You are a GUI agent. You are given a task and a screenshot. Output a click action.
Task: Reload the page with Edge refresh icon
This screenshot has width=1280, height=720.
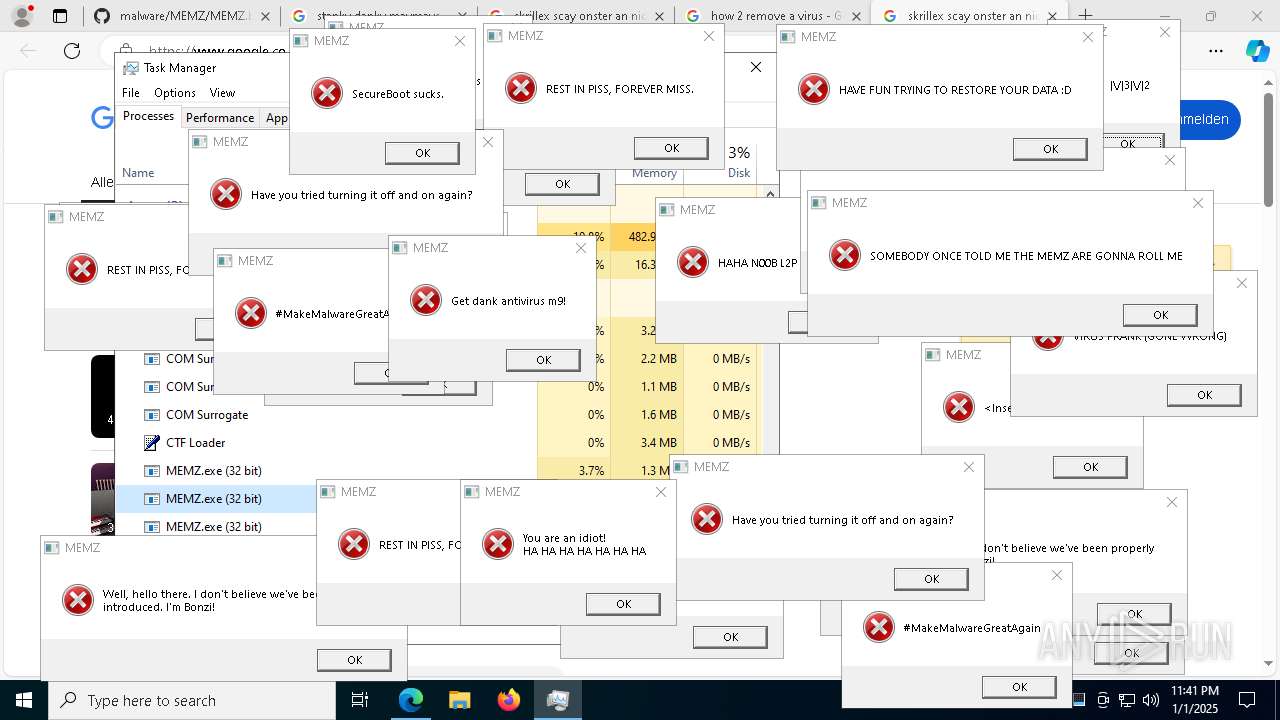pos(72,51)
